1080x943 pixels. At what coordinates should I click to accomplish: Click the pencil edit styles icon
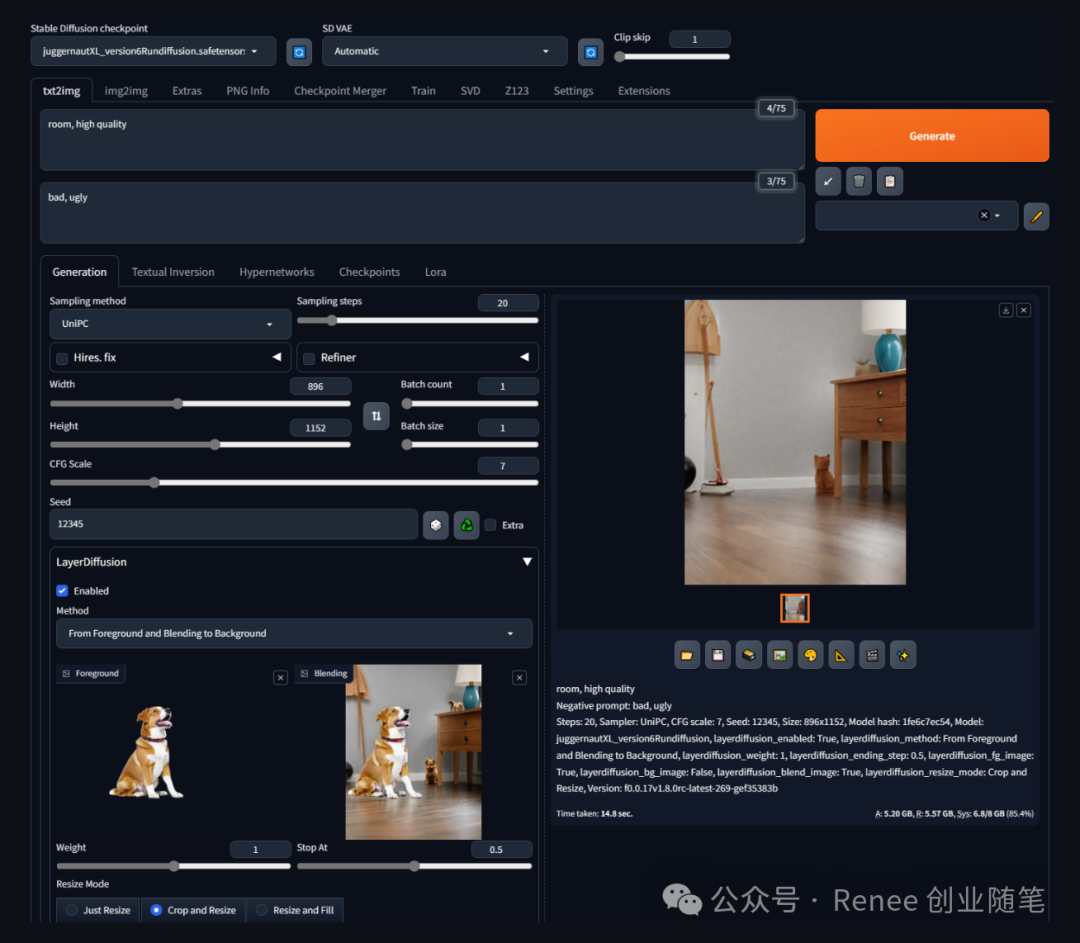coord(1036,216)
